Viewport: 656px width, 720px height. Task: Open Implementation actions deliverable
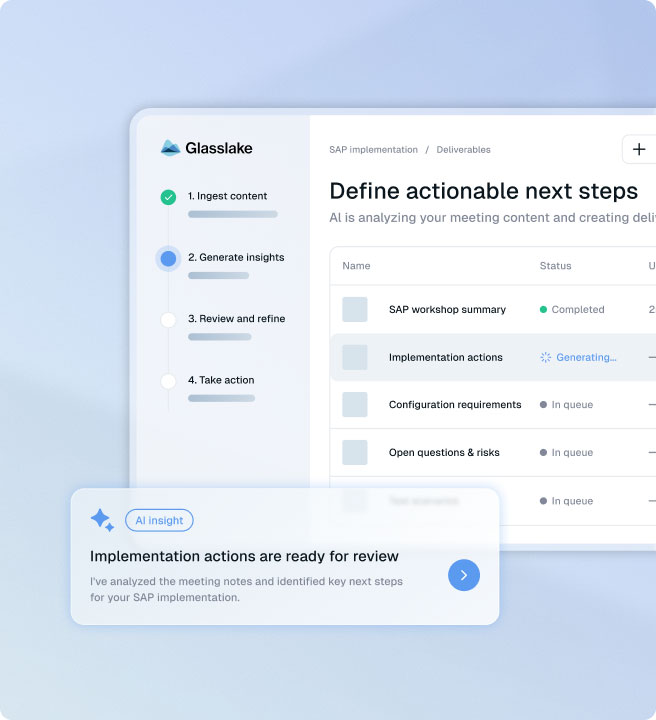446,357
